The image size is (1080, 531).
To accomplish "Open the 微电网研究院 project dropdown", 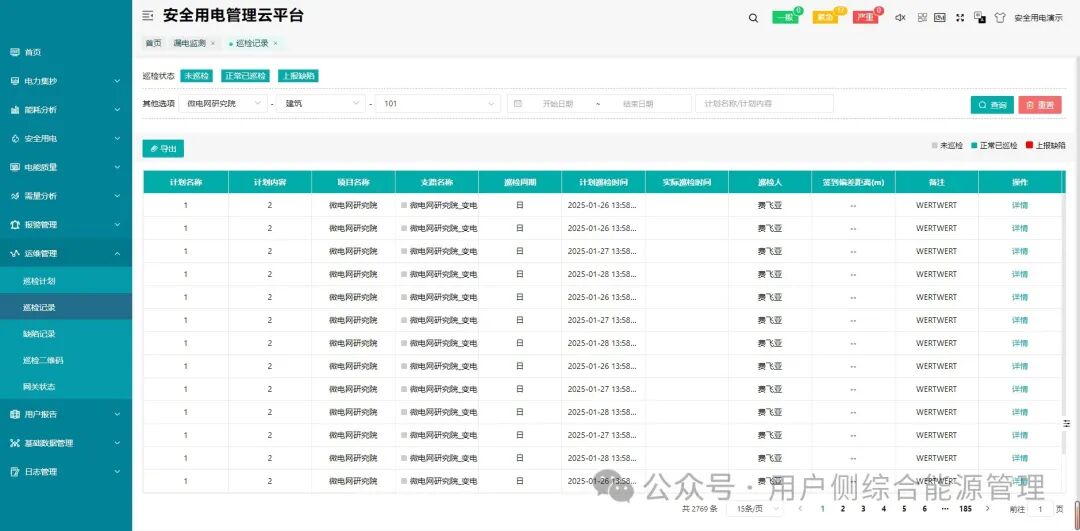I will [x=223, y=104].
